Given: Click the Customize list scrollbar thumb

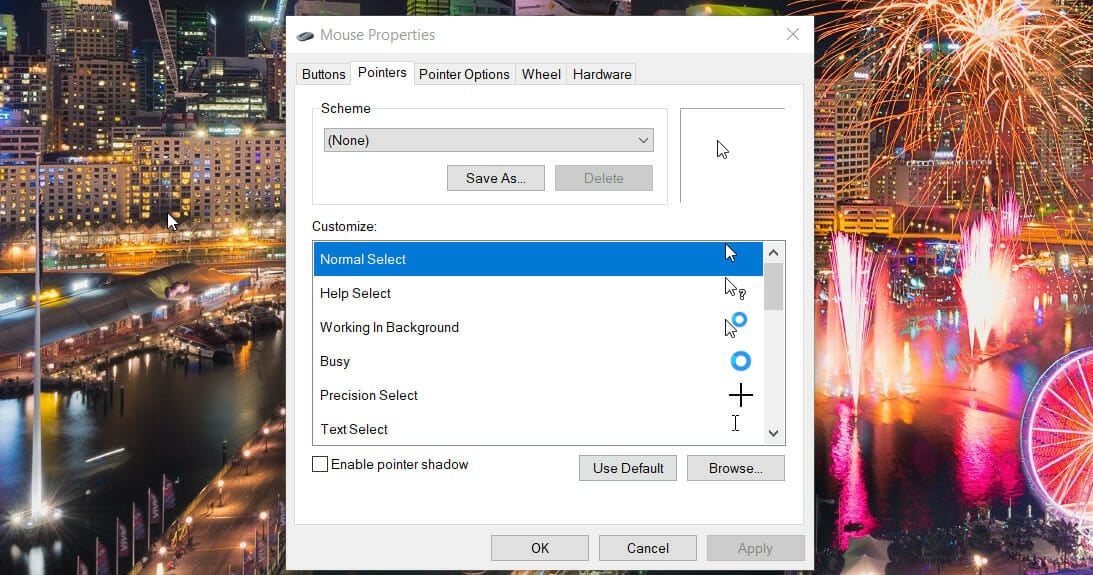Looking at the screenshot, I should click(x=773, y=286).
